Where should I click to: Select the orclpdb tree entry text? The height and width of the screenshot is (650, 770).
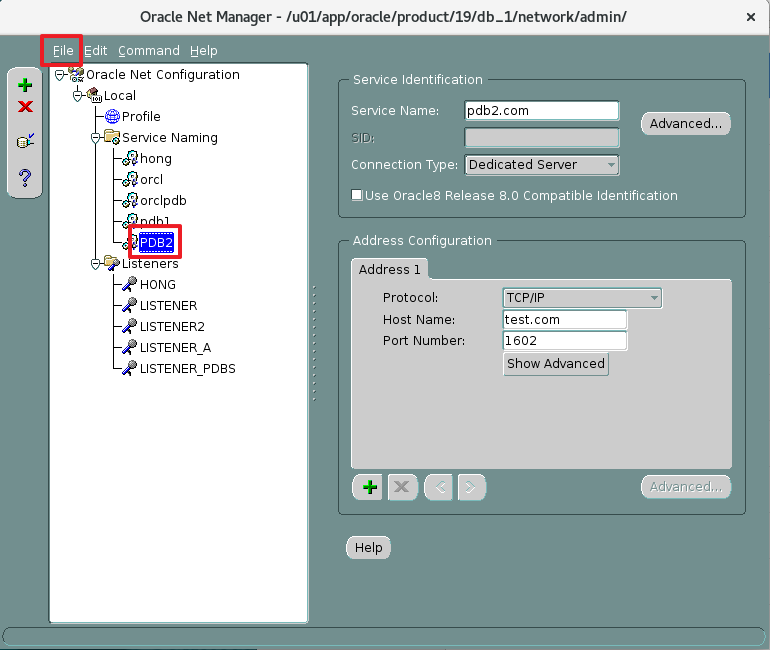click(x=163, y=201)
